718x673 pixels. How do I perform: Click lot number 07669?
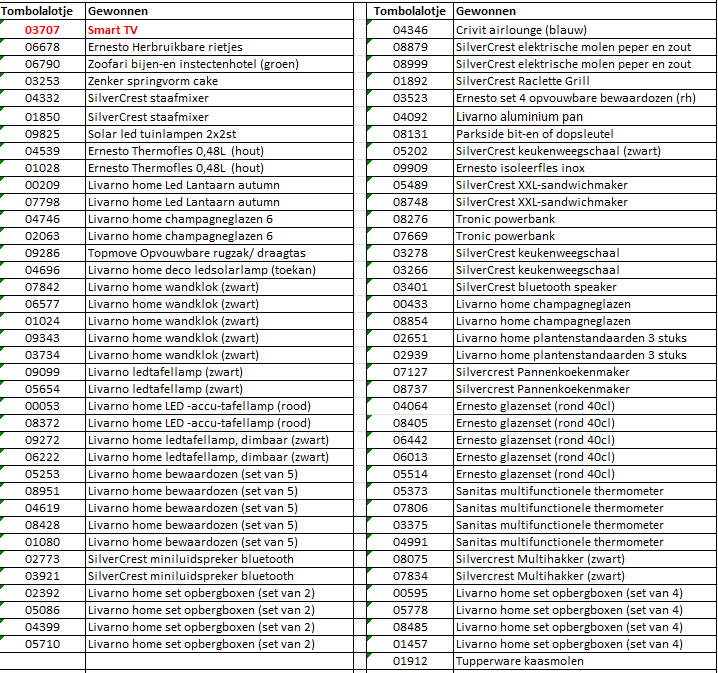pyautogui.click(x=410, y=236)
